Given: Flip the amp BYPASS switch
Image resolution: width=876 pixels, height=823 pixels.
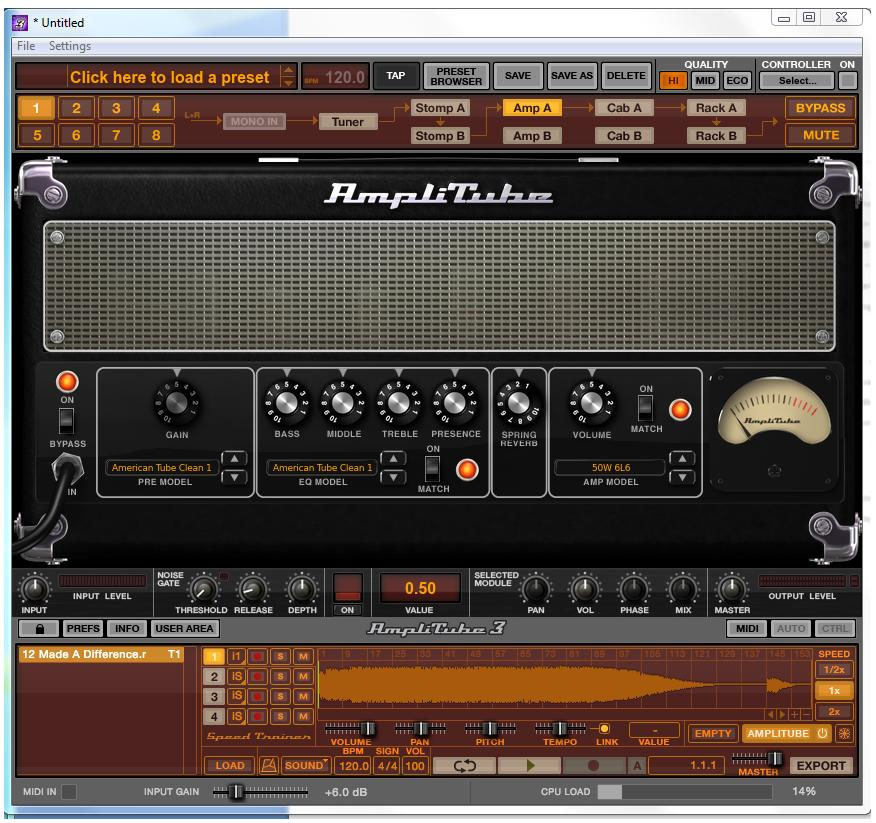Looking at the screenshot, I should click(66, 421).
